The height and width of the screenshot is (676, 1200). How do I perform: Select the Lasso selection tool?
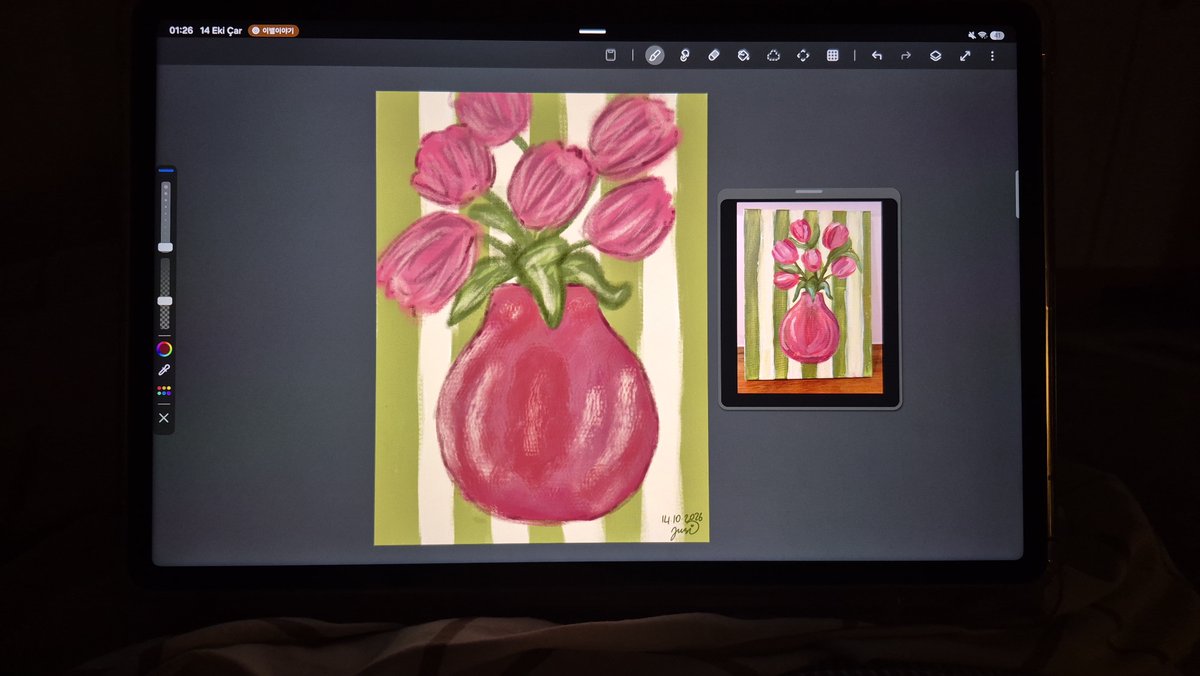773,55
